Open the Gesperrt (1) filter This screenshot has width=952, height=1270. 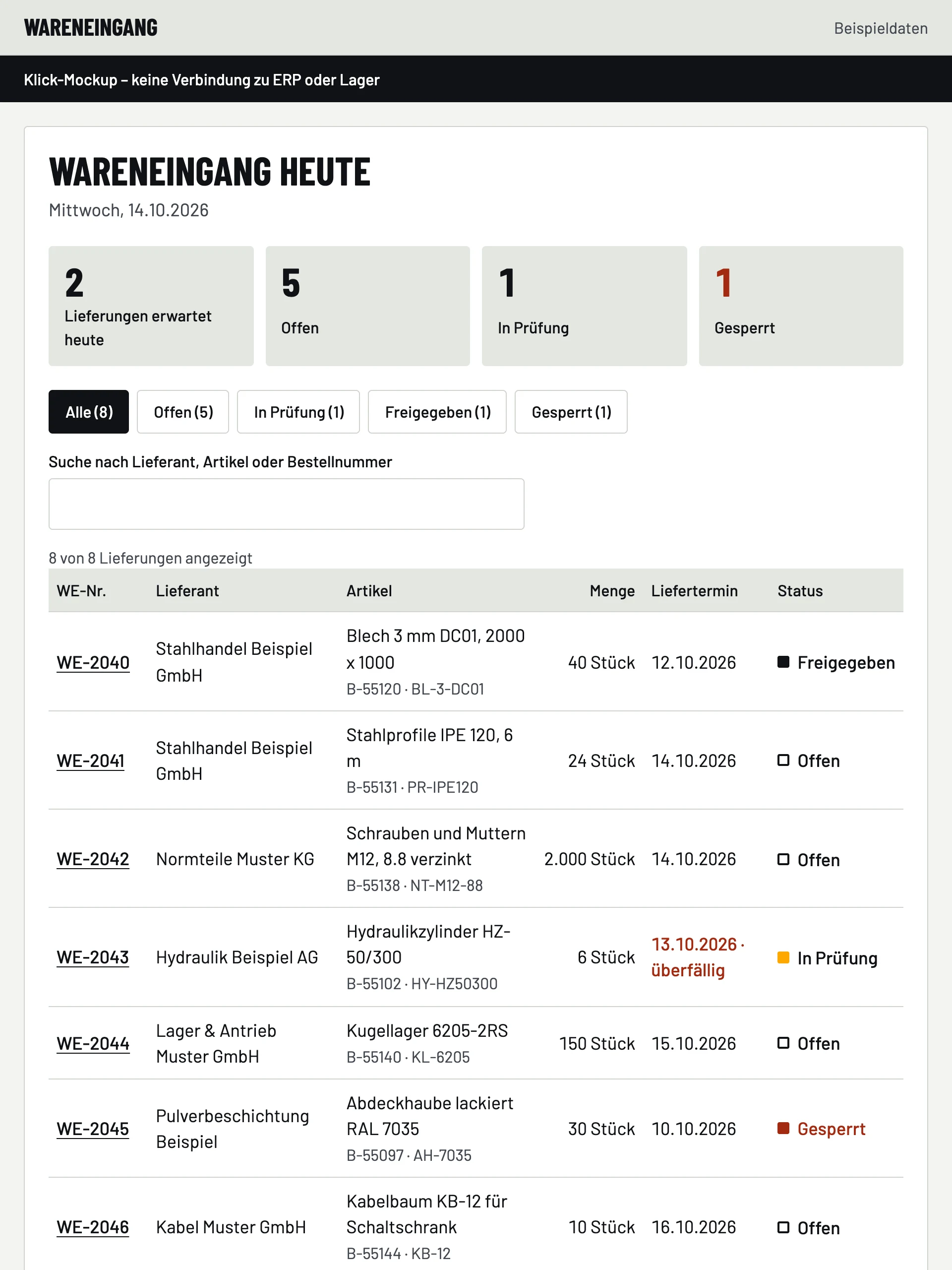click(571, 412)
